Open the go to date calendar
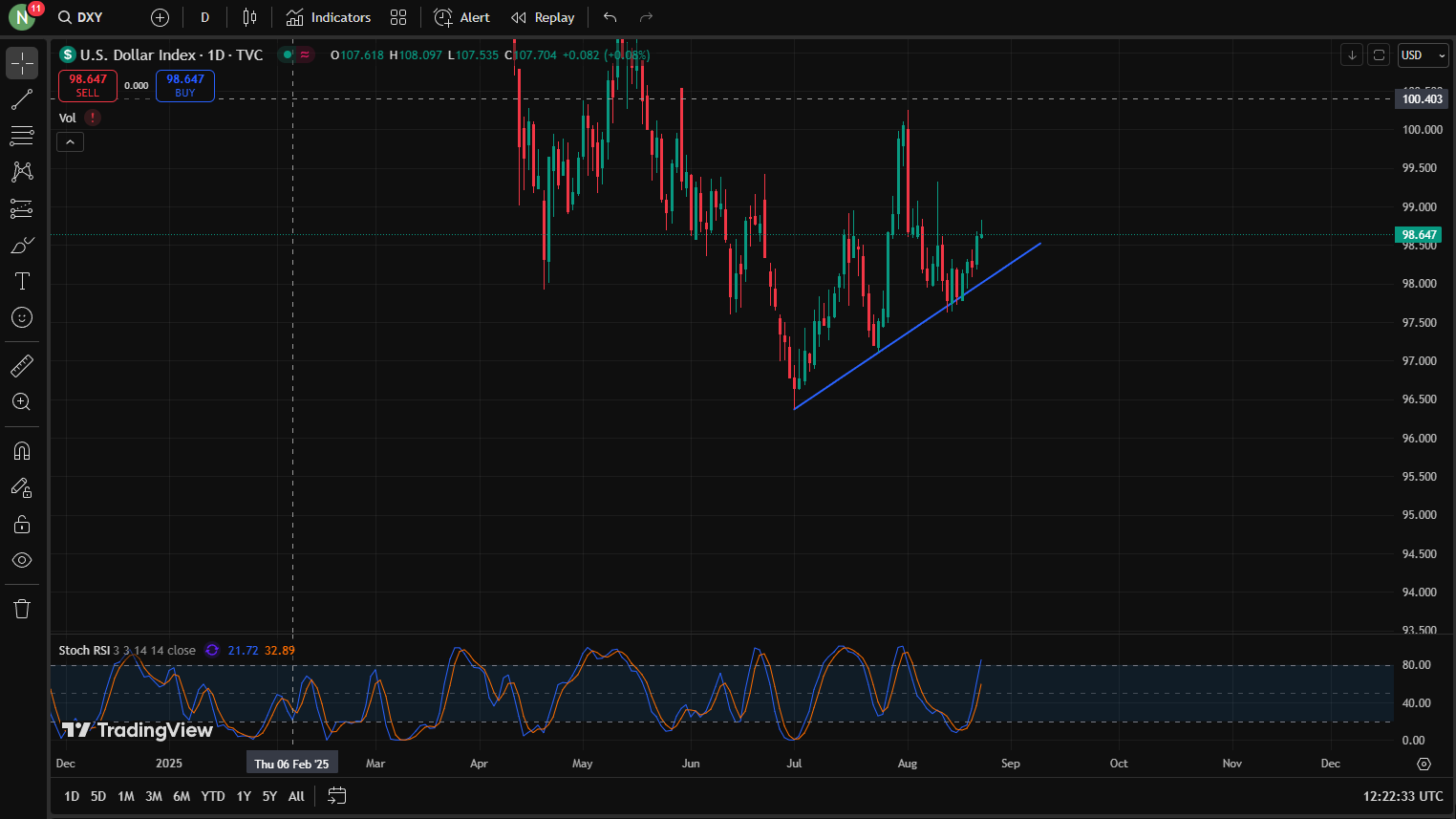The width and height of the screenshot is (1456, 819). [x=336, y=796]
